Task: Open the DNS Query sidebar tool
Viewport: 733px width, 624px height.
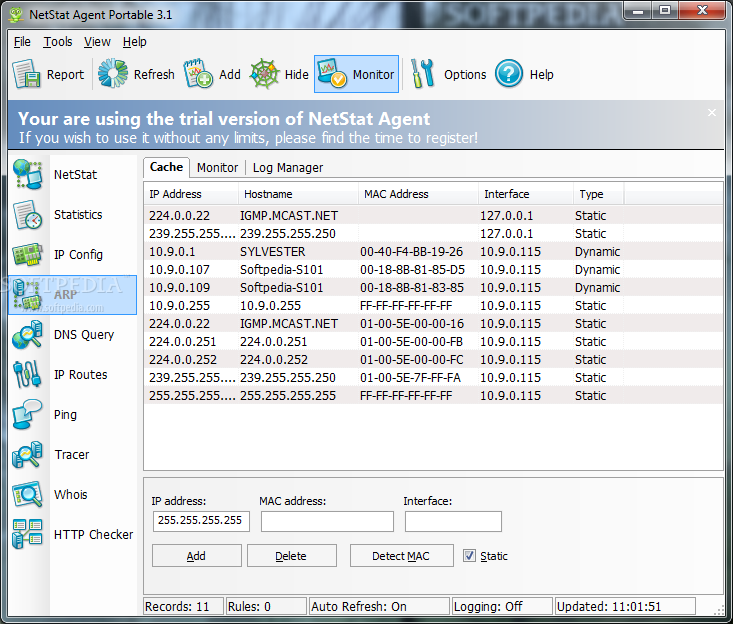Action: pos(72,335)
